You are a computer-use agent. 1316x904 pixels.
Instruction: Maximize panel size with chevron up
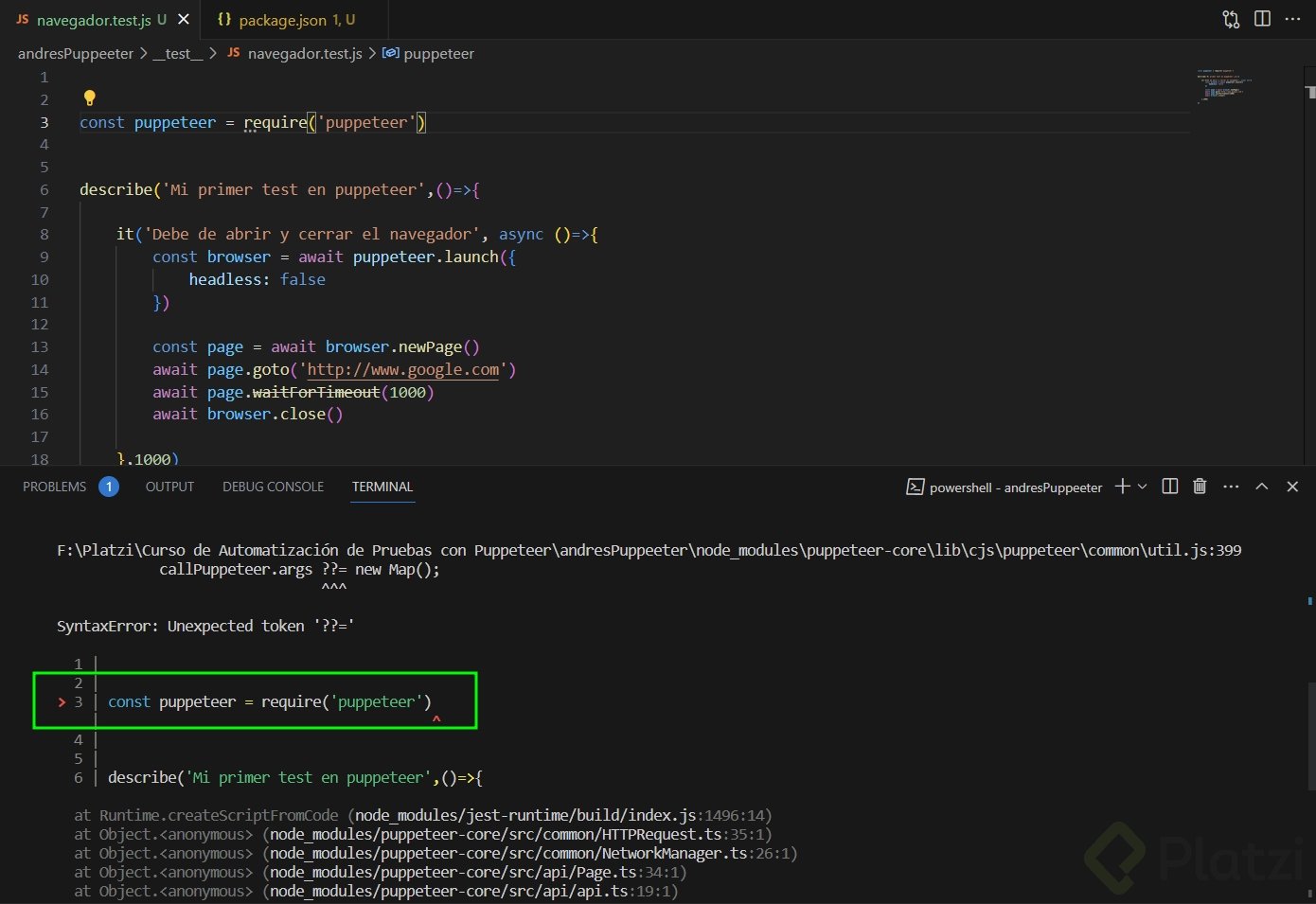(1261, 487)
